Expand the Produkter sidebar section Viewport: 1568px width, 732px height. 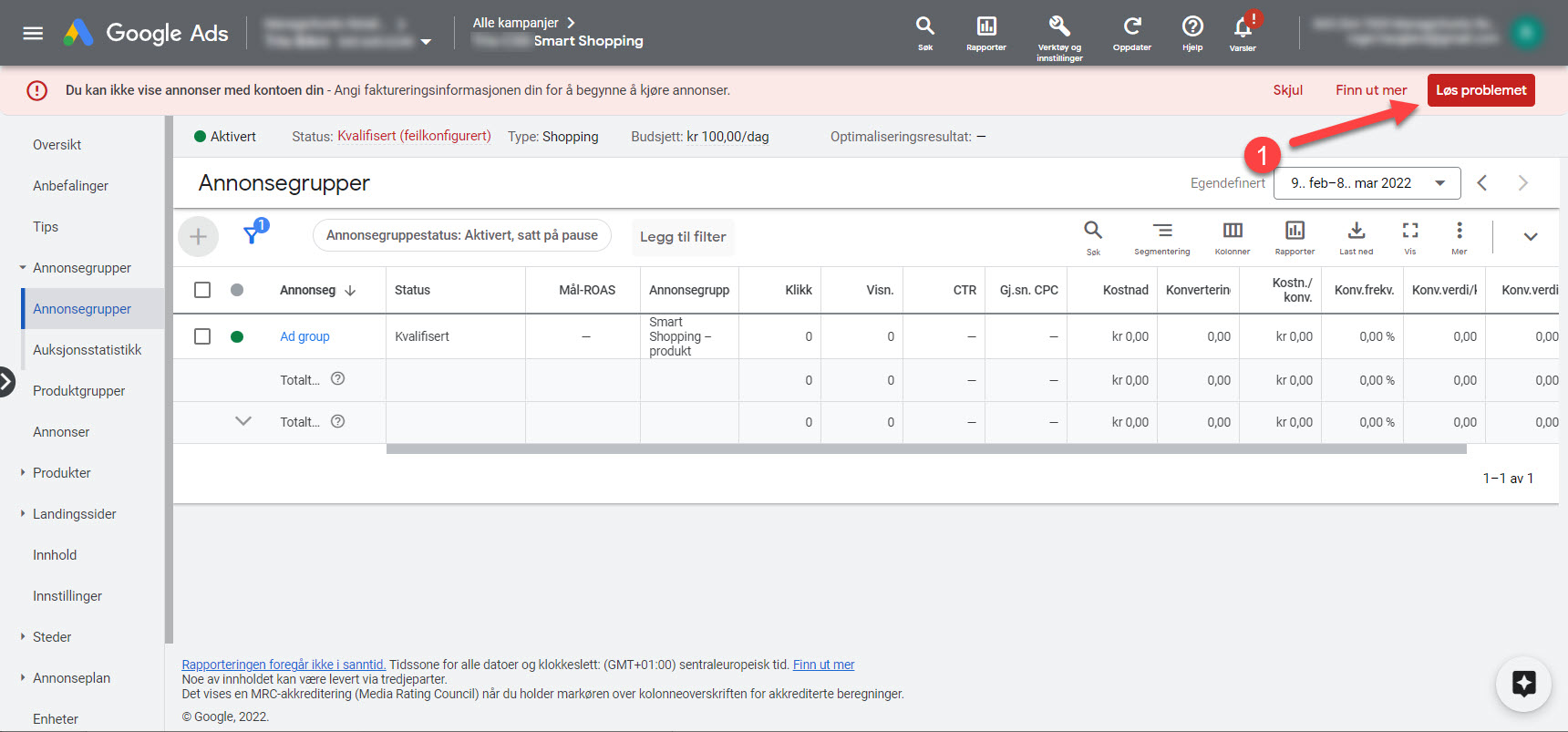point(22,473)
